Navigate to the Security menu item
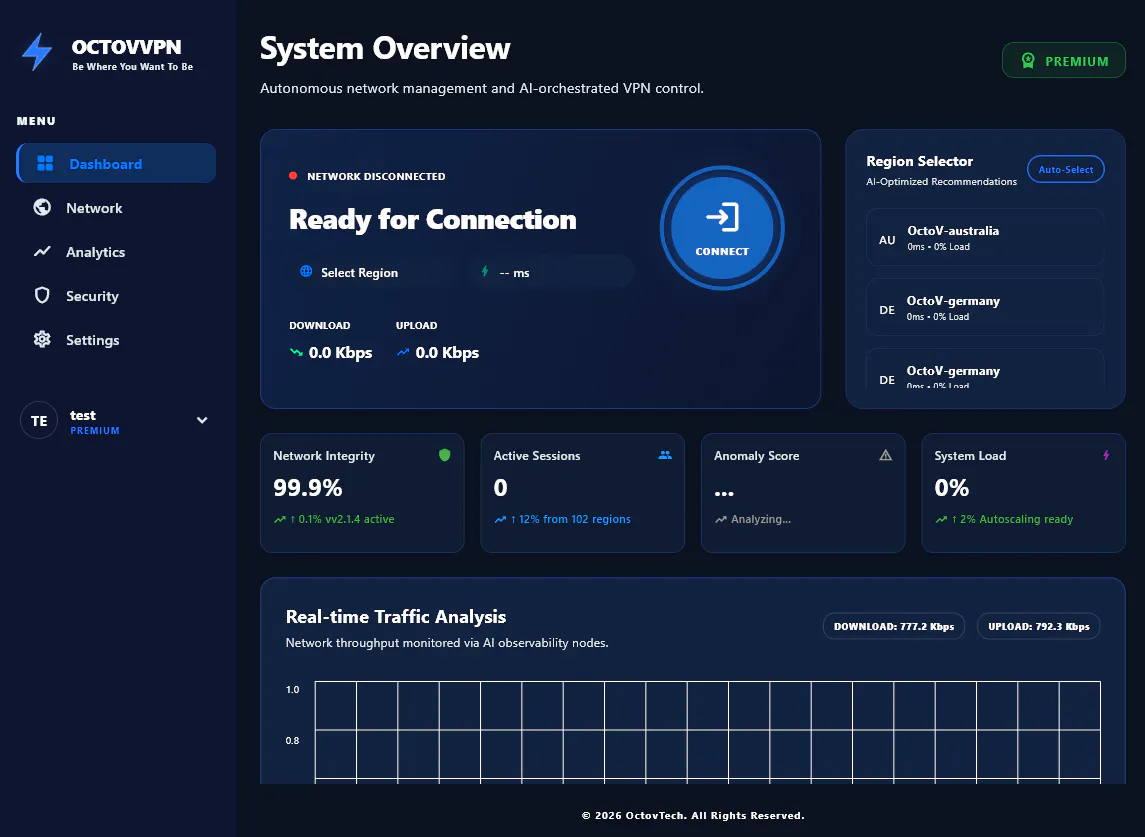 pos(116,295)
